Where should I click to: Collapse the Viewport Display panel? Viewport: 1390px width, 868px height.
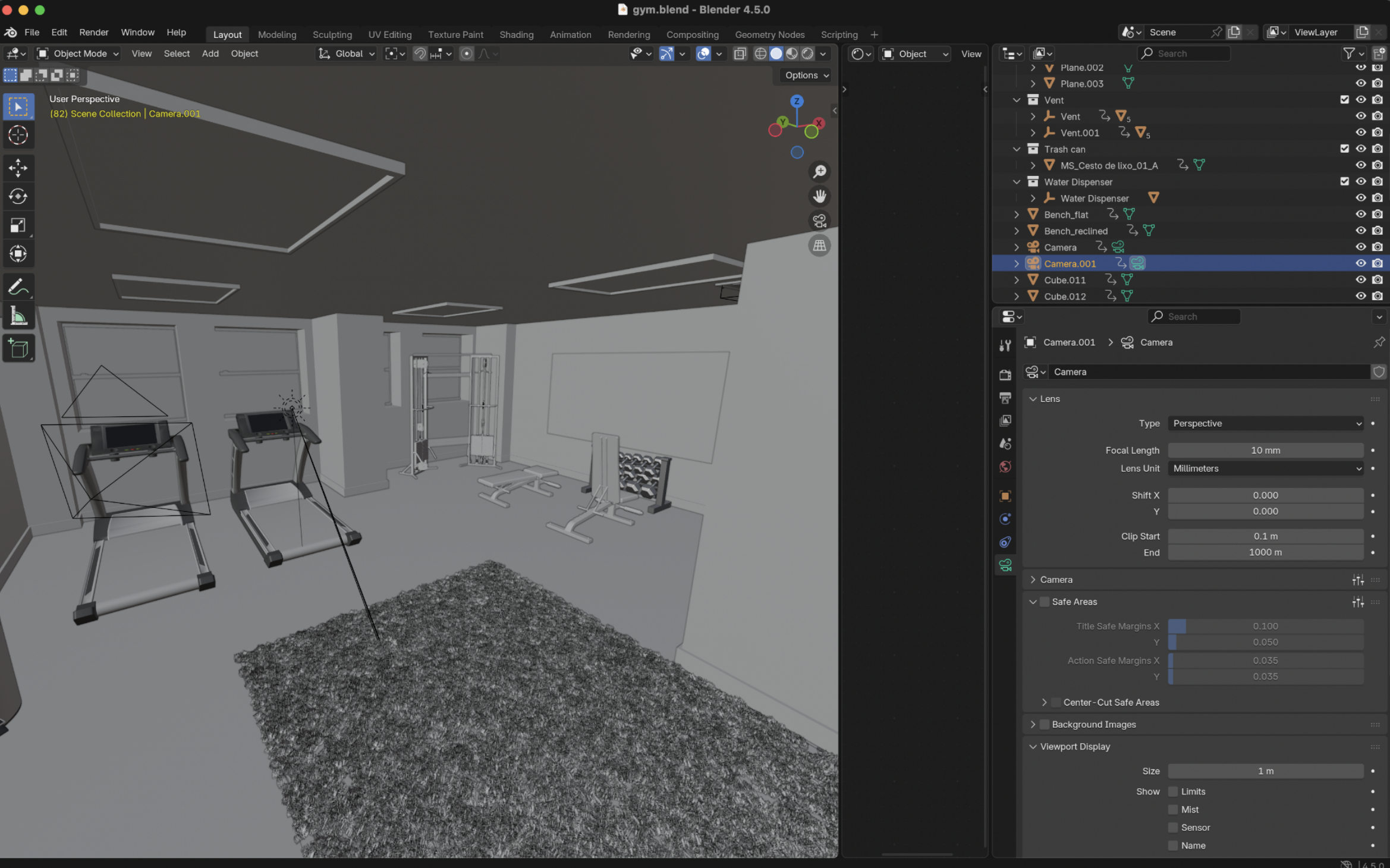click(1033, 747)
